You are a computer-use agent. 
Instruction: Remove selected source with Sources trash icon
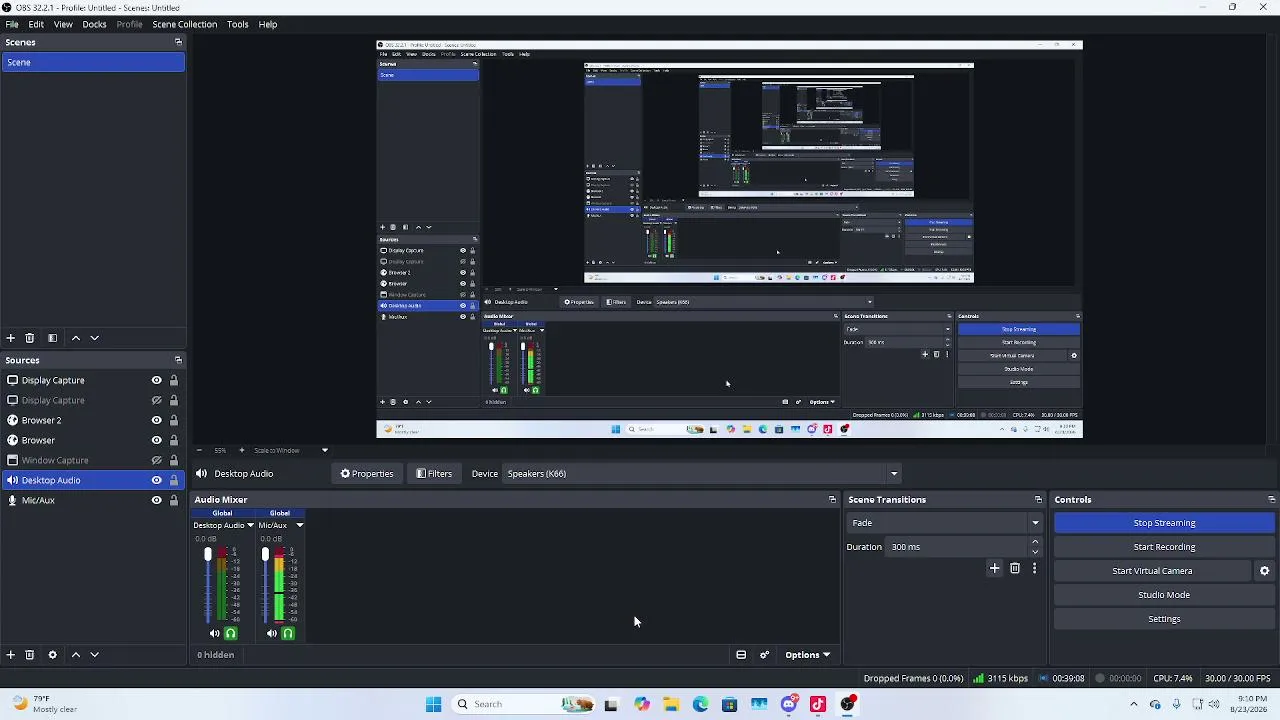click(30, 655)
